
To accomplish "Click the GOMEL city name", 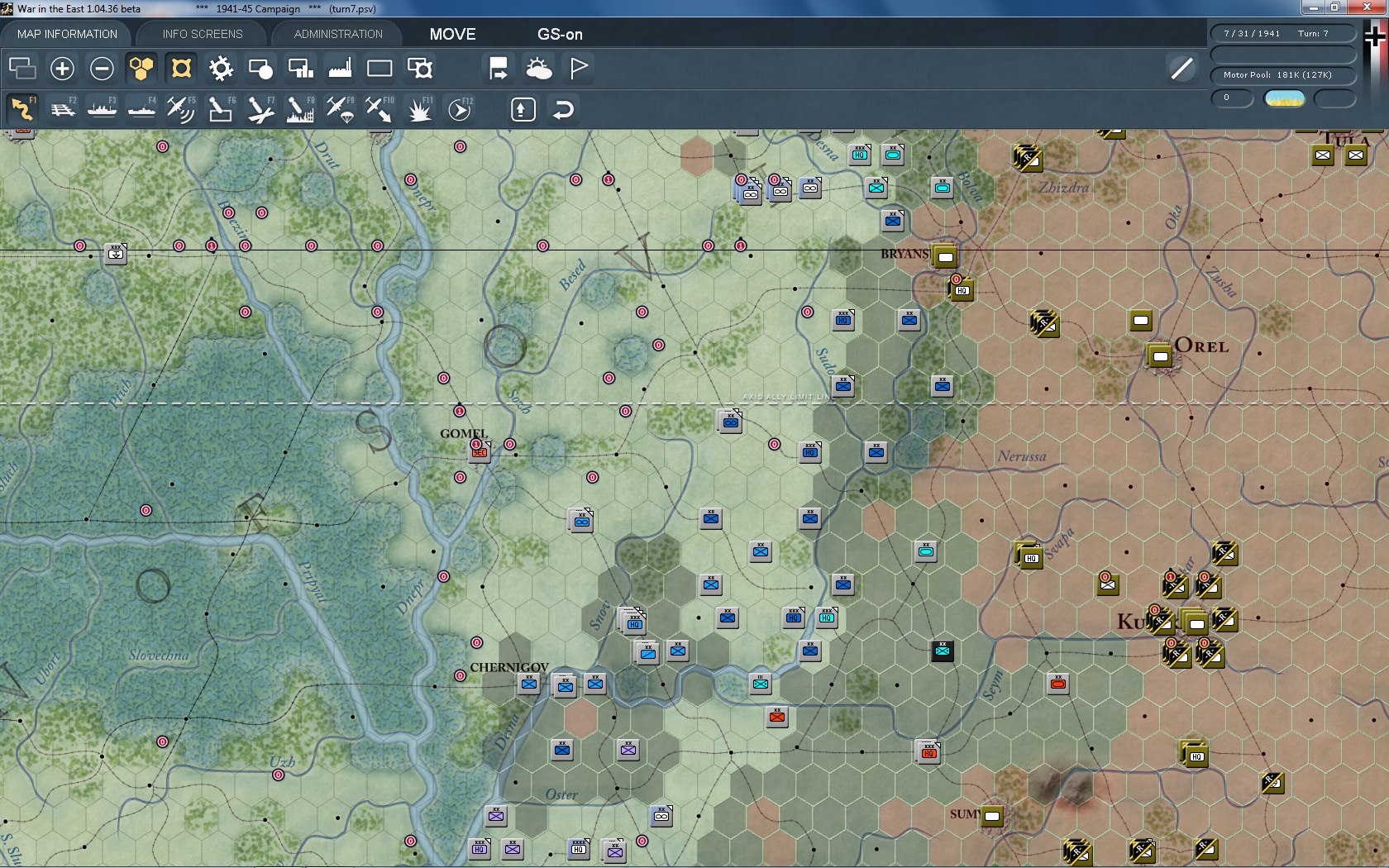I will tap(464, 433).
